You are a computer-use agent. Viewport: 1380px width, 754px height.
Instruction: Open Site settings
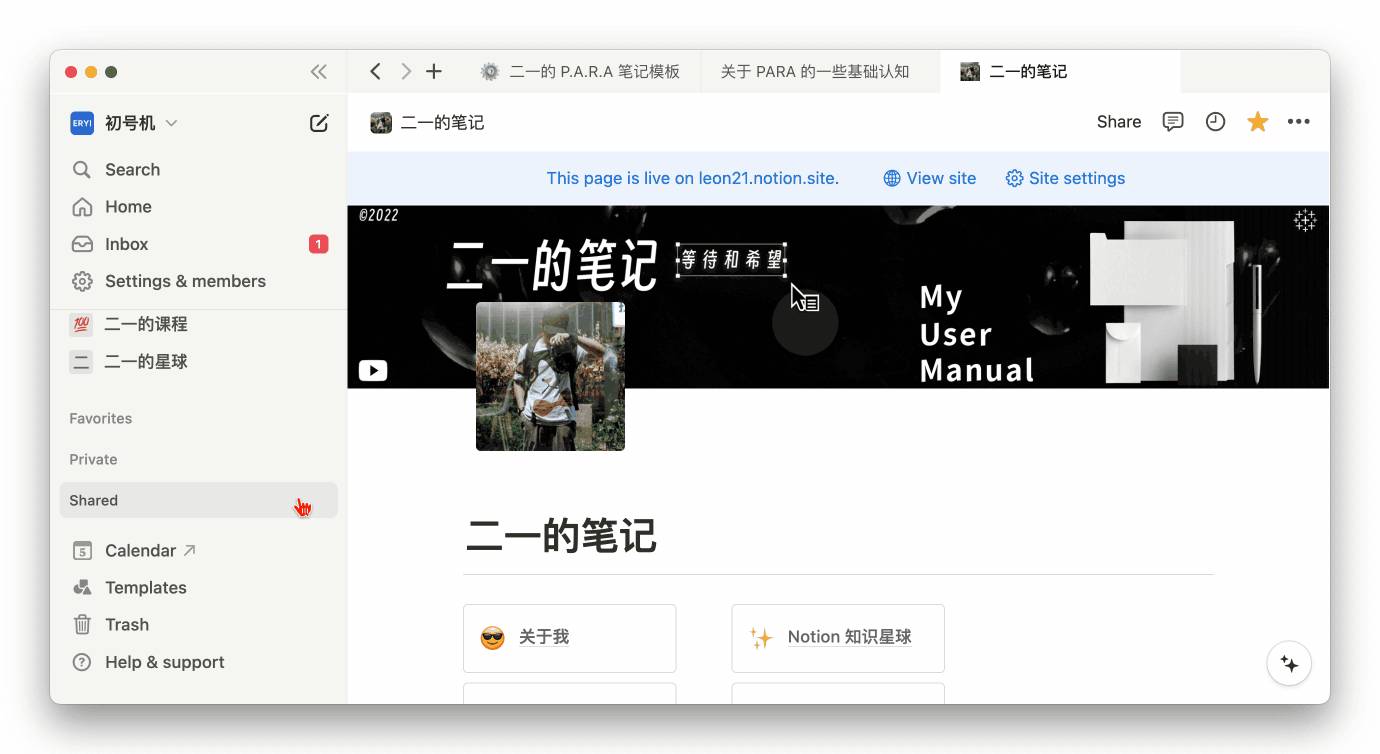1065,178
